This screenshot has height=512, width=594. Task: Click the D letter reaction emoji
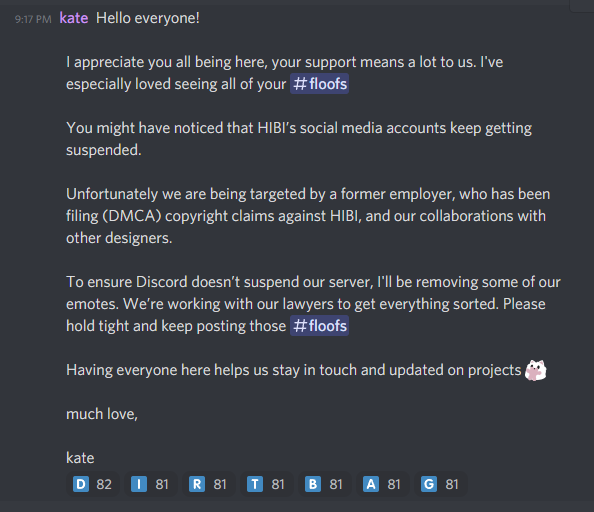tap(81, 484)
